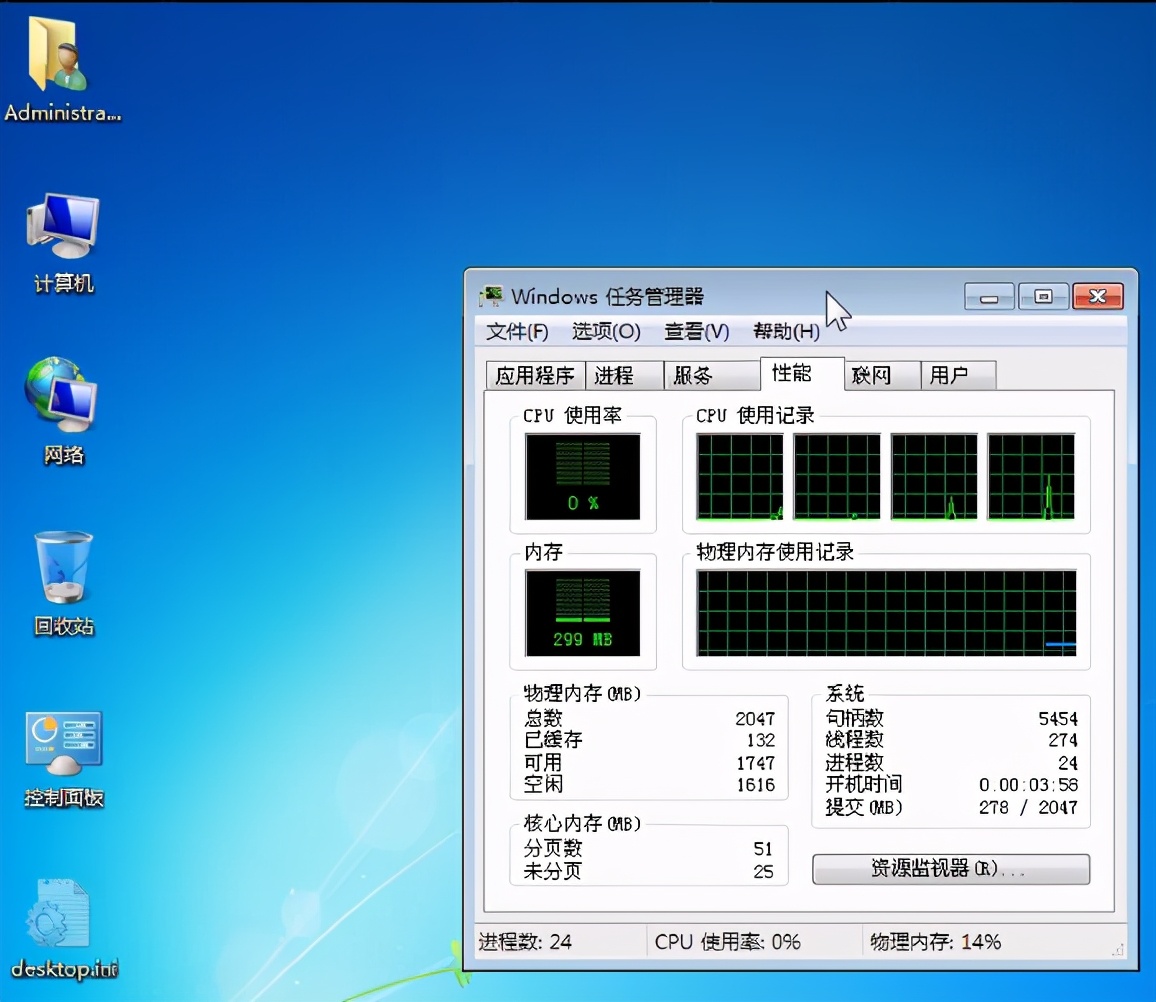Image resolution: width=1156 pixels, height=1002 pixels.
Task: Launch 资源监视器 (Resource Monitor)
Action: [x=950, y=869]
